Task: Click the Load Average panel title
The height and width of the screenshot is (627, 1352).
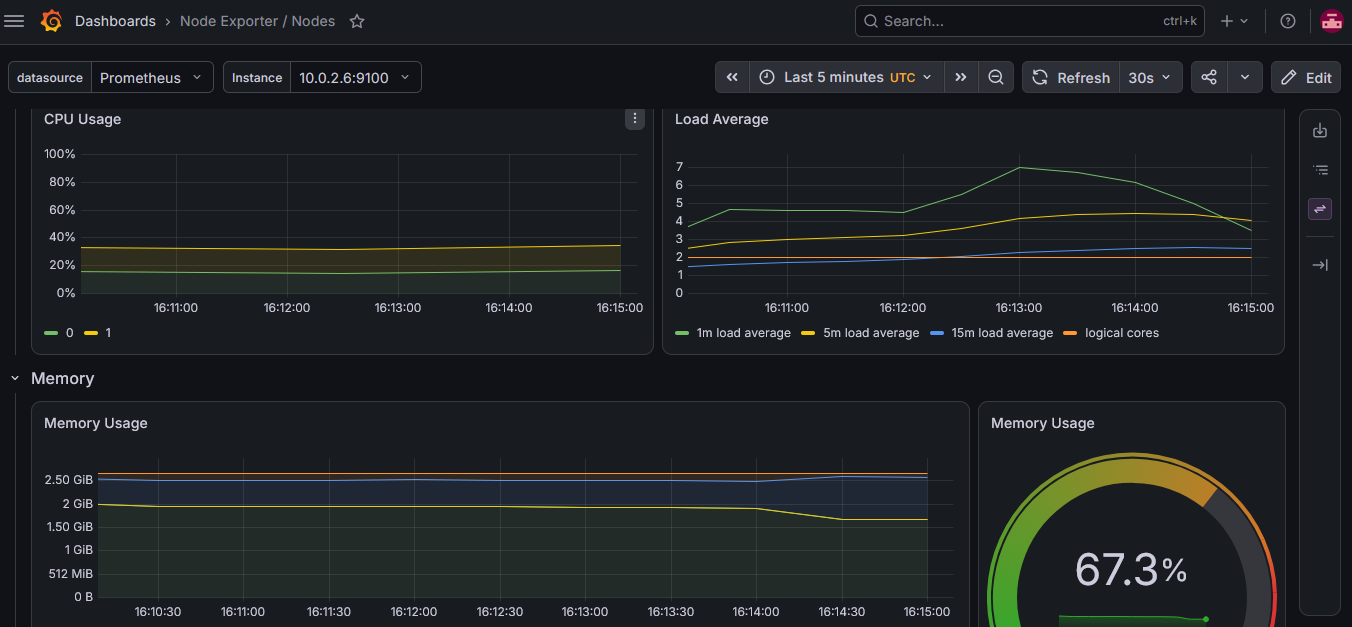Action: coord(722,119)
